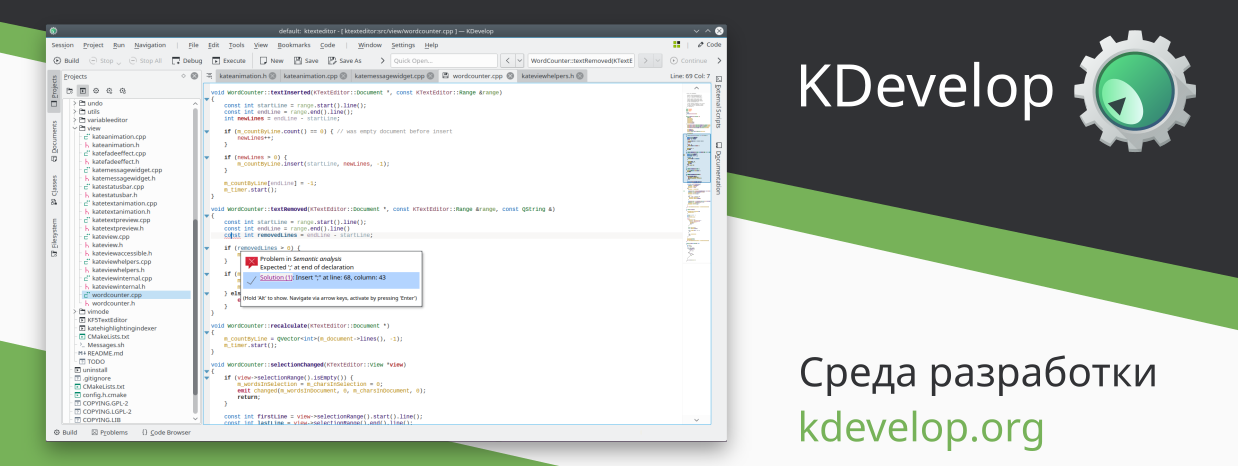The image size is (1238, 466).
Task: Click first Projects toolbar folder icon
Action: [70, 90]
